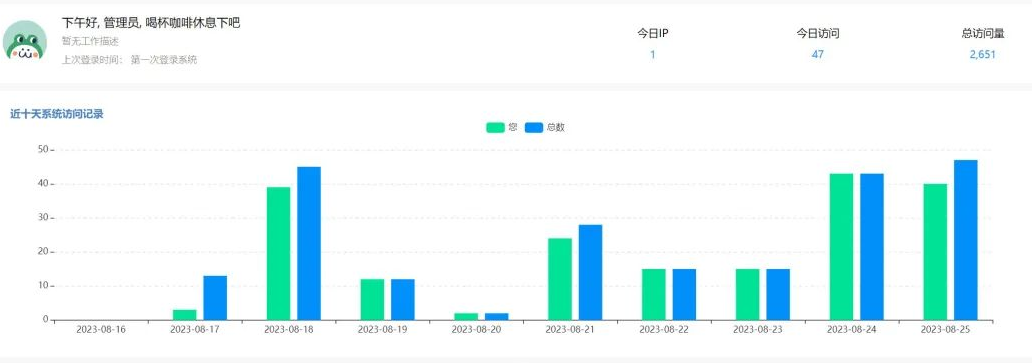
Task: Select the green bar for 2023-08-23
Action: 748,295
